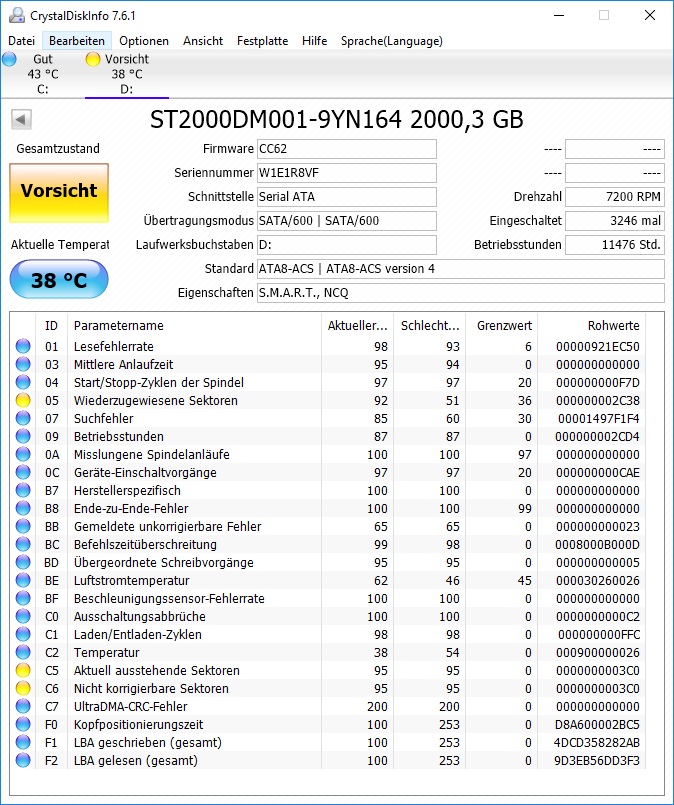Click the previous disk arrow button

(21, 120)
